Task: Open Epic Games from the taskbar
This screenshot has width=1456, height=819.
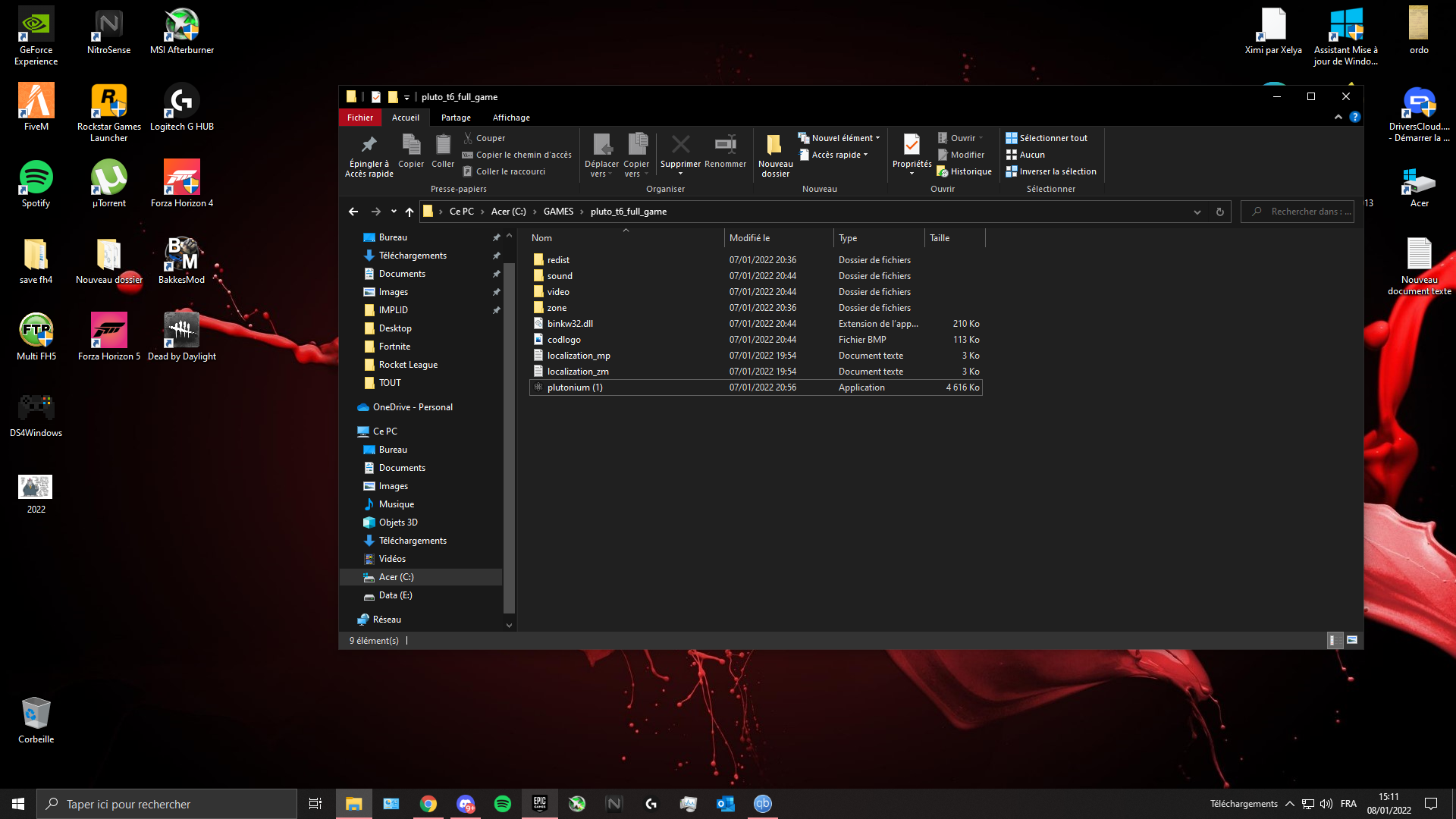Action: click(540, 804)
